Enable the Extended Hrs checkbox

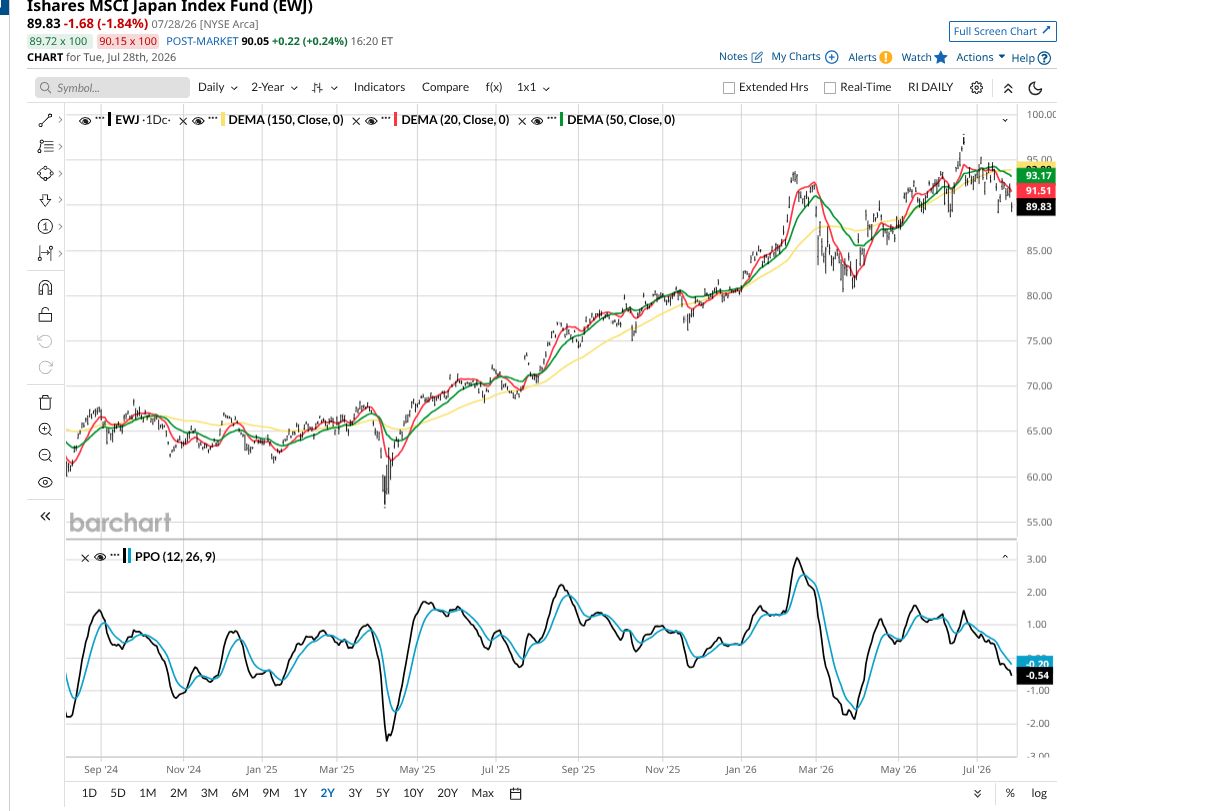(x=729, y=87)
